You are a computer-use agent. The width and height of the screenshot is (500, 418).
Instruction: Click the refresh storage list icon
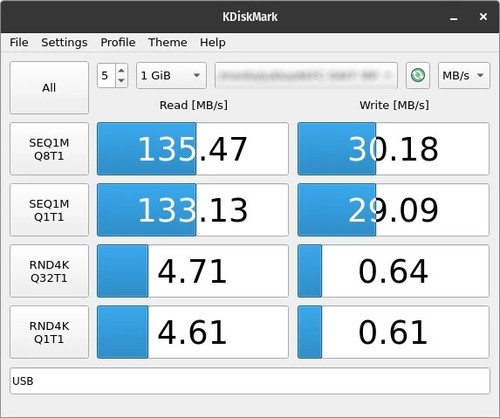(x=418, y=75)
